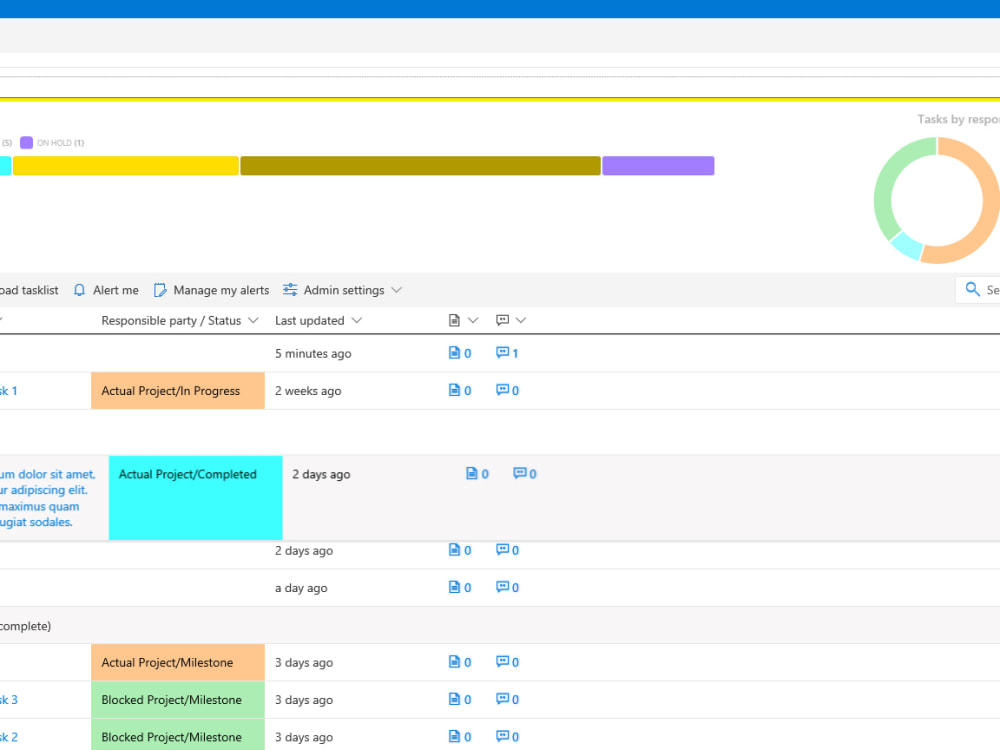Click the 5 minutes ago timestamp
1000x750 pixels.
313,353
